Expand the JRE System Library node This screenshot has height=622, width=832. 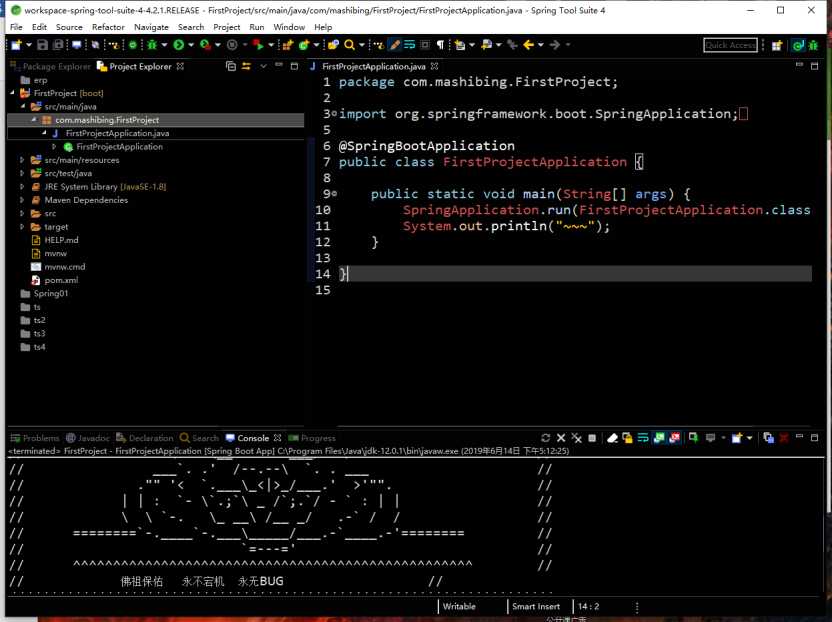[22, 187]
